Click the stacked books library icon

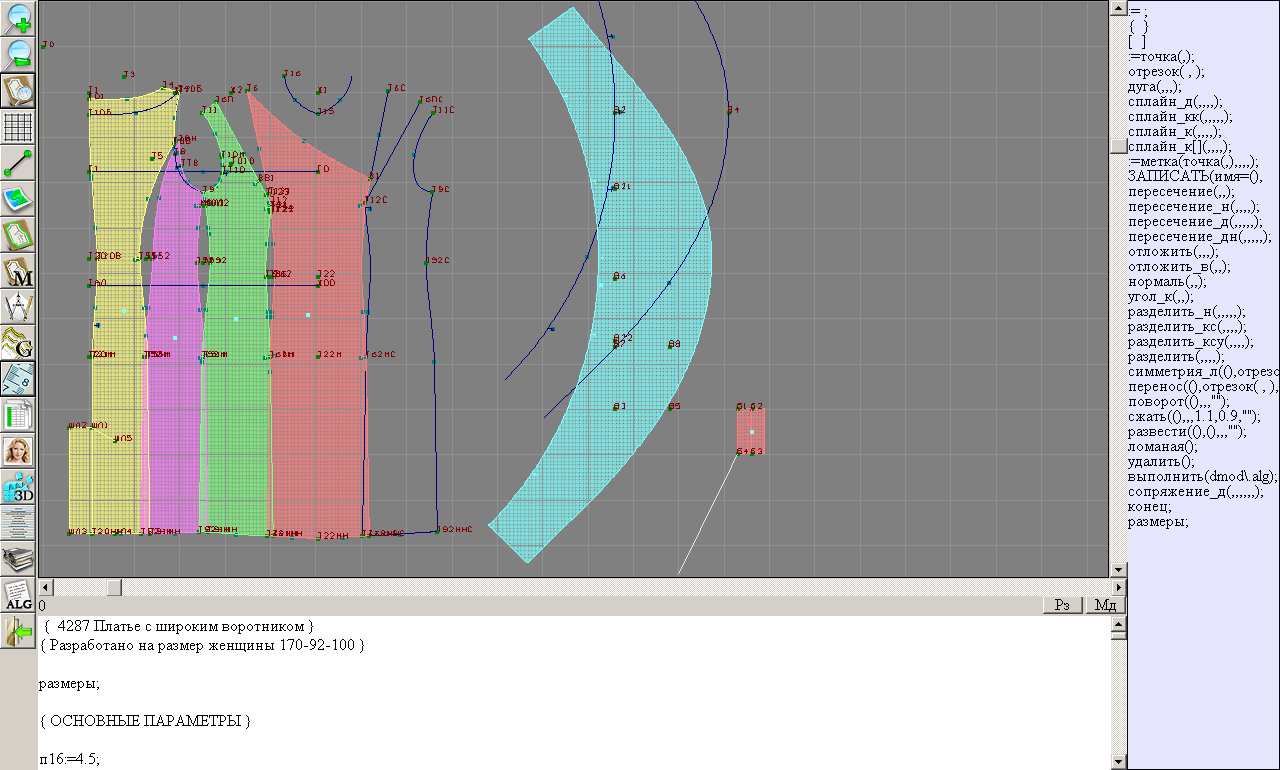19,558
